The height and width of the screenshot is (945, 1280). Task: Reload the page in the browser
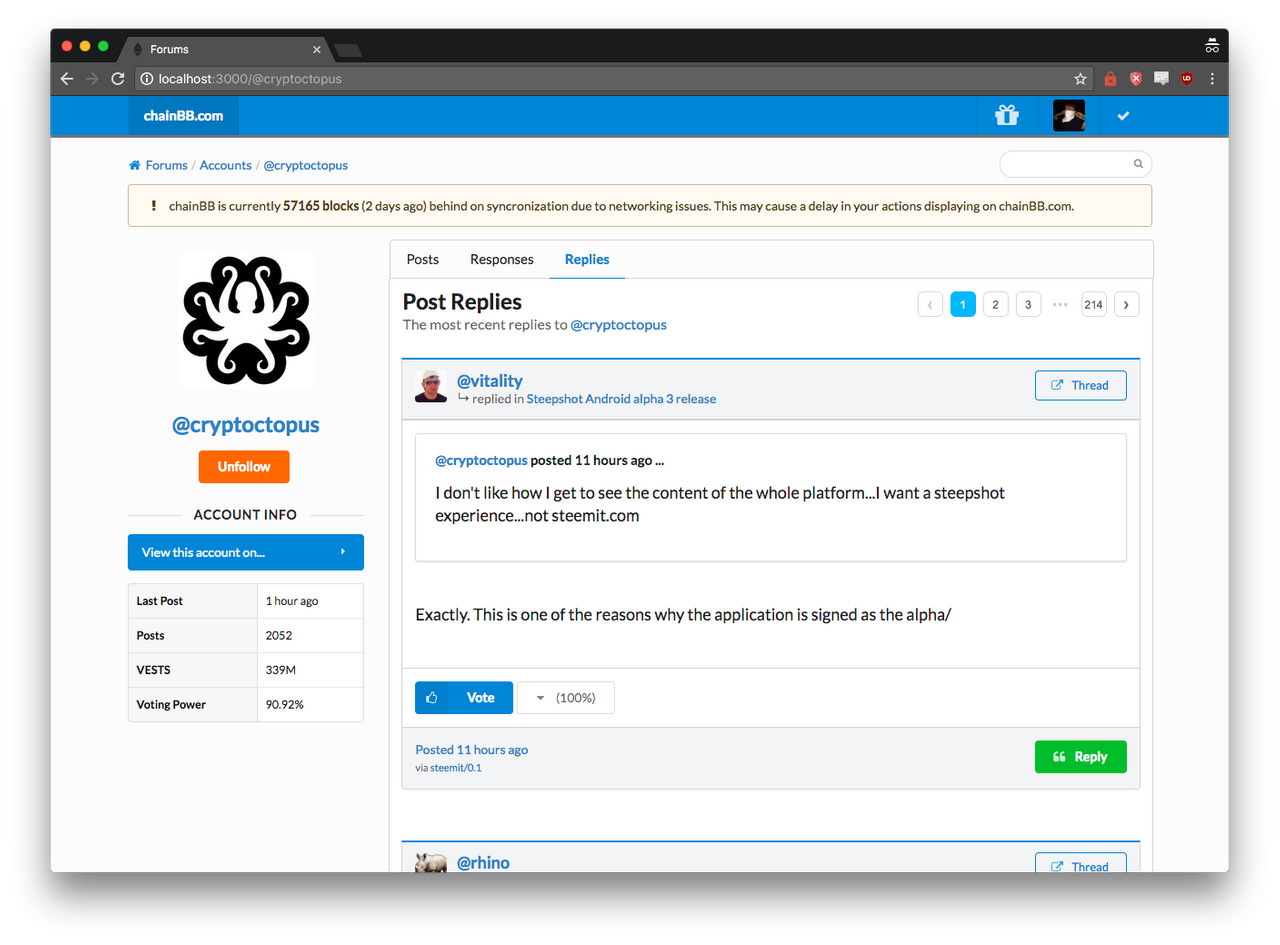[x=117, y=78]
